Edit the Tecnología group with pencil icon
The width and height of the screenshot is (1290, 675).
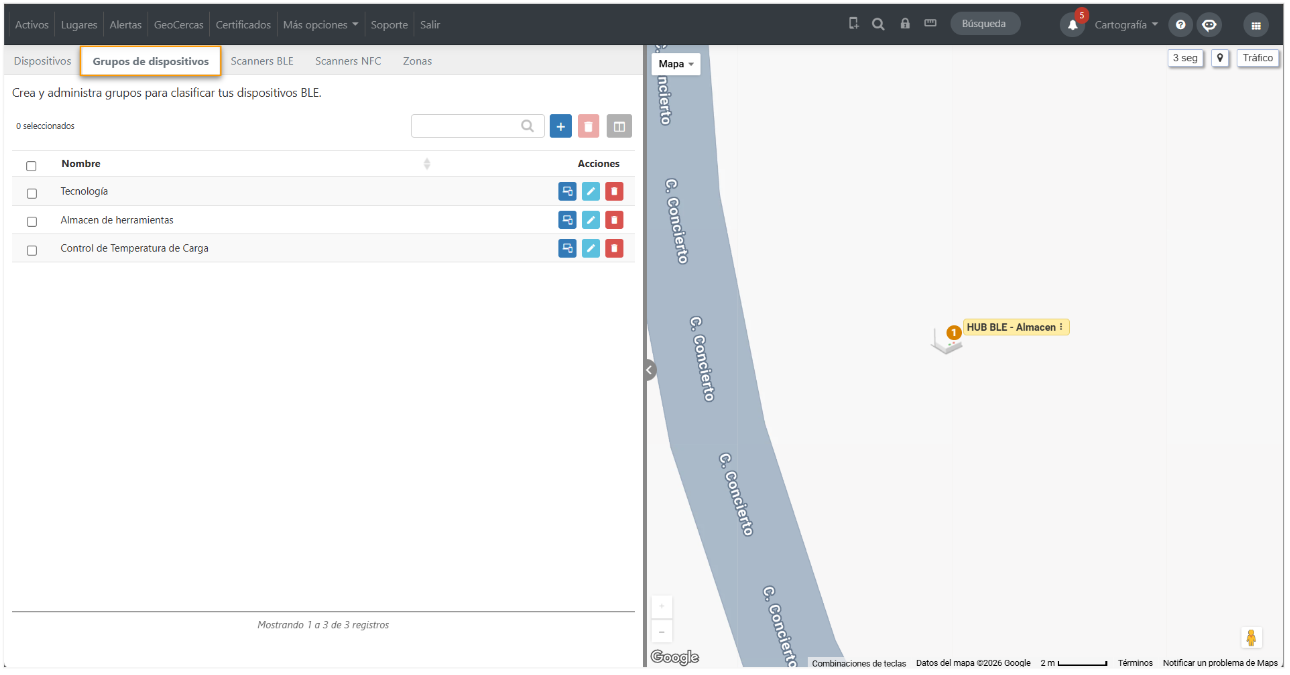(591, 192)
